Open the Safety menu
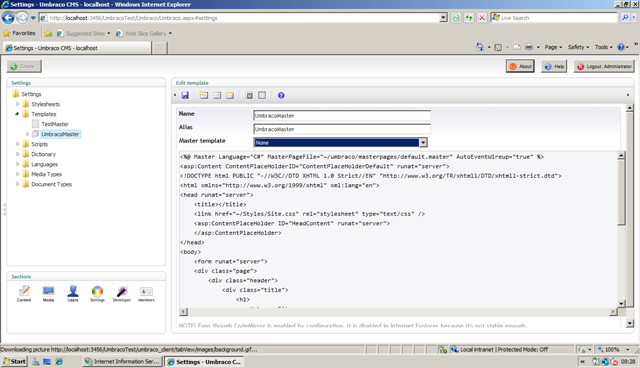Image resolution: width=640 pixels, height=368 pixels. 578,47
